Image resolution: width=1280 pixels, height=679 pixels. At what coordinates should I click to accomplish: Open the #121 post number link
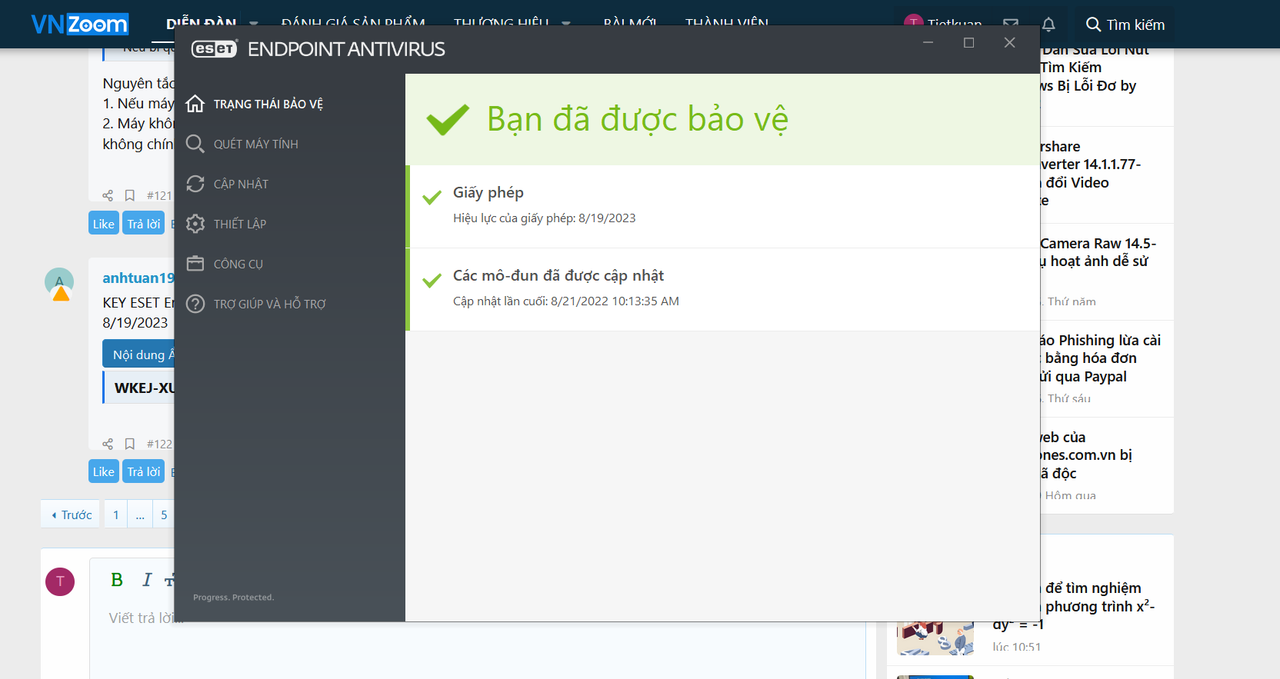point(159,196)
